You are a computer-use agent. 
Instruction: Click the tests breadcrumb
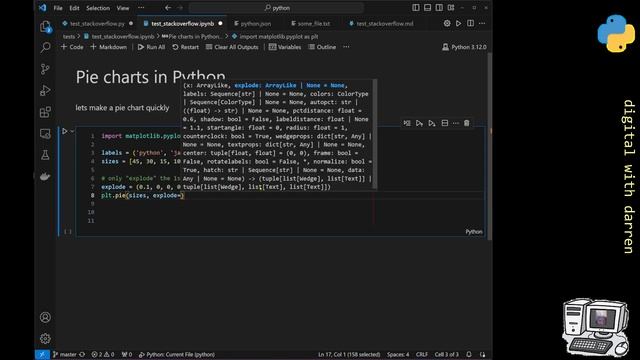[69, 36]
